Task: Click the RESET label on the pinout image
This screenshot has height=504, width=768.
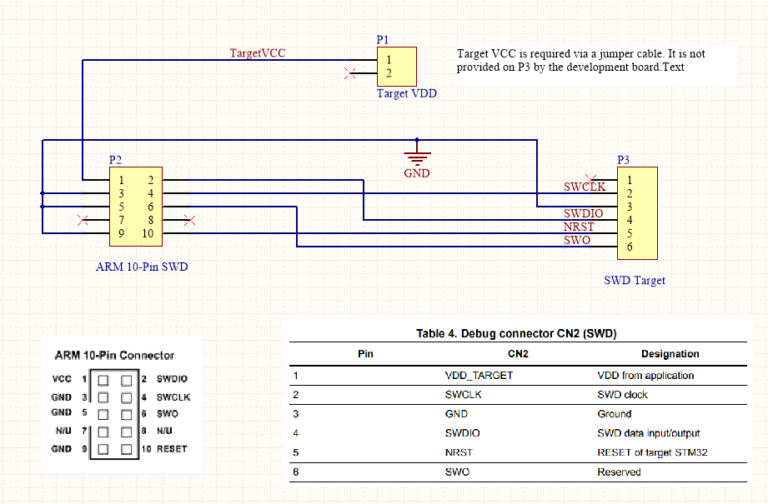Action: click(172, 449)
